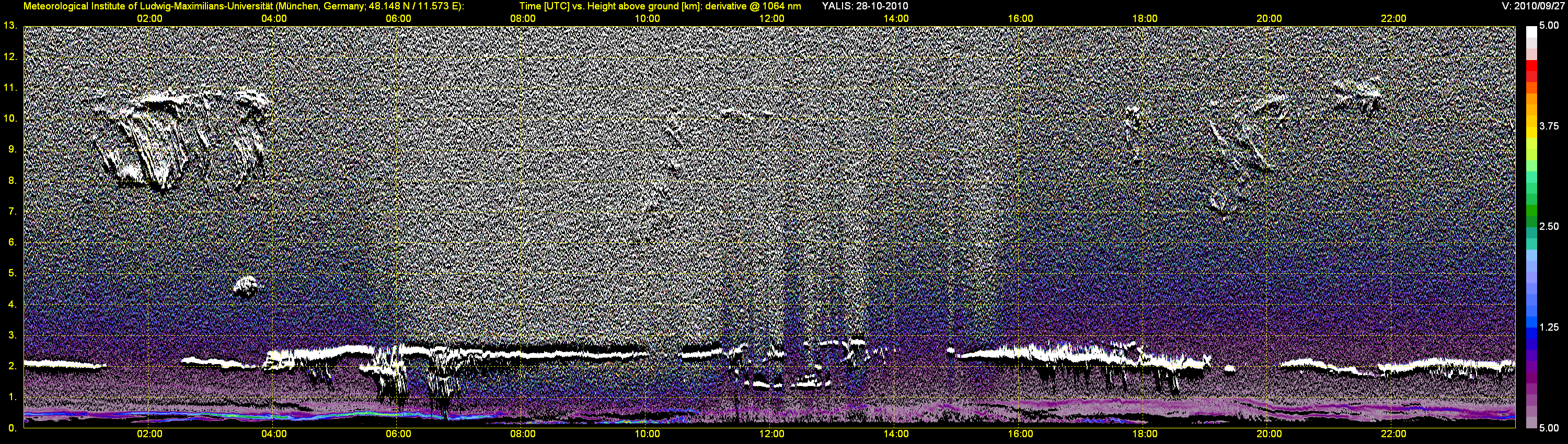The image size is (1568, 444).
Task: Pick the 14:00 label on the top time axis
Action: pyautogui.click(x=896, y=19)
